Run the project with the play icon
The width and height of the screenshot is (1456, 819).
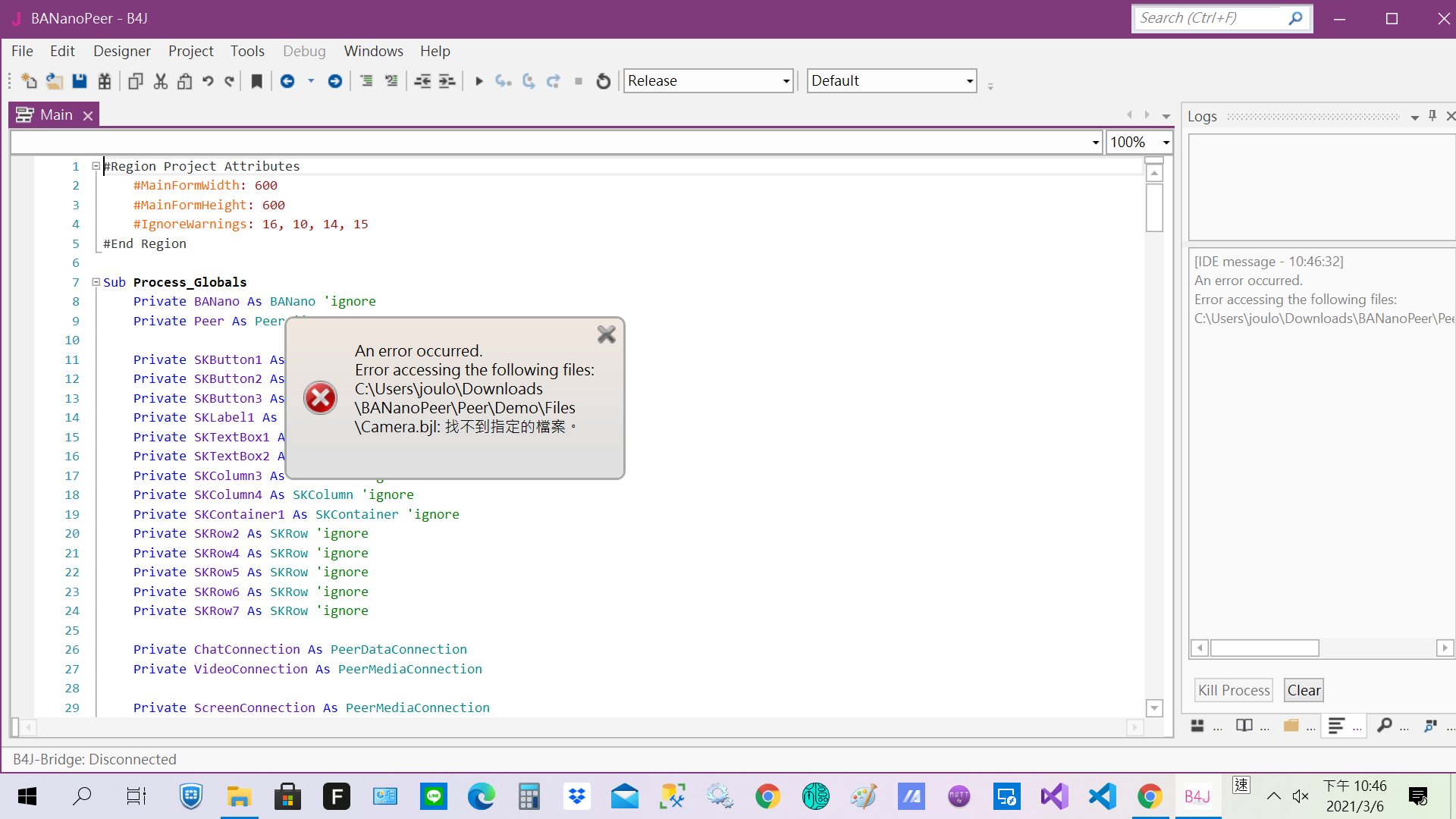[479, 81]
